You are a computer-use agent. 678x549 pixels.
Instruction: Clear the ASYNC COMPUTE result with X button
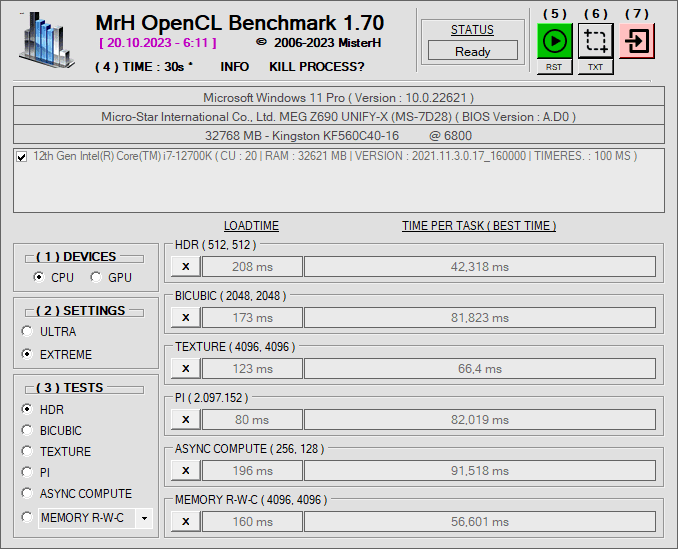point(186,470)
